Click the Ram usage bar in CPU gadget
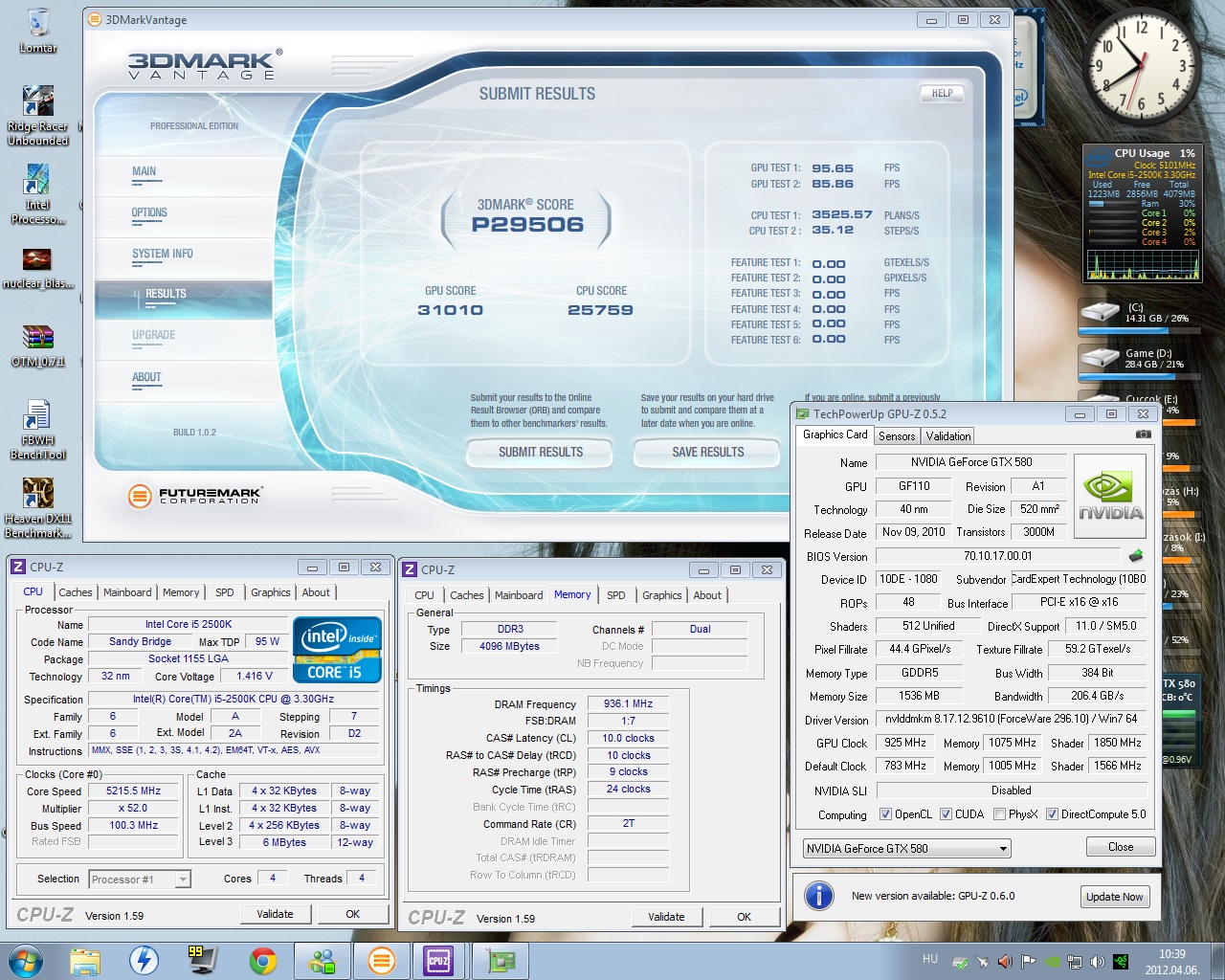This screenshot has height=980, width=1225. (1111, 204)
